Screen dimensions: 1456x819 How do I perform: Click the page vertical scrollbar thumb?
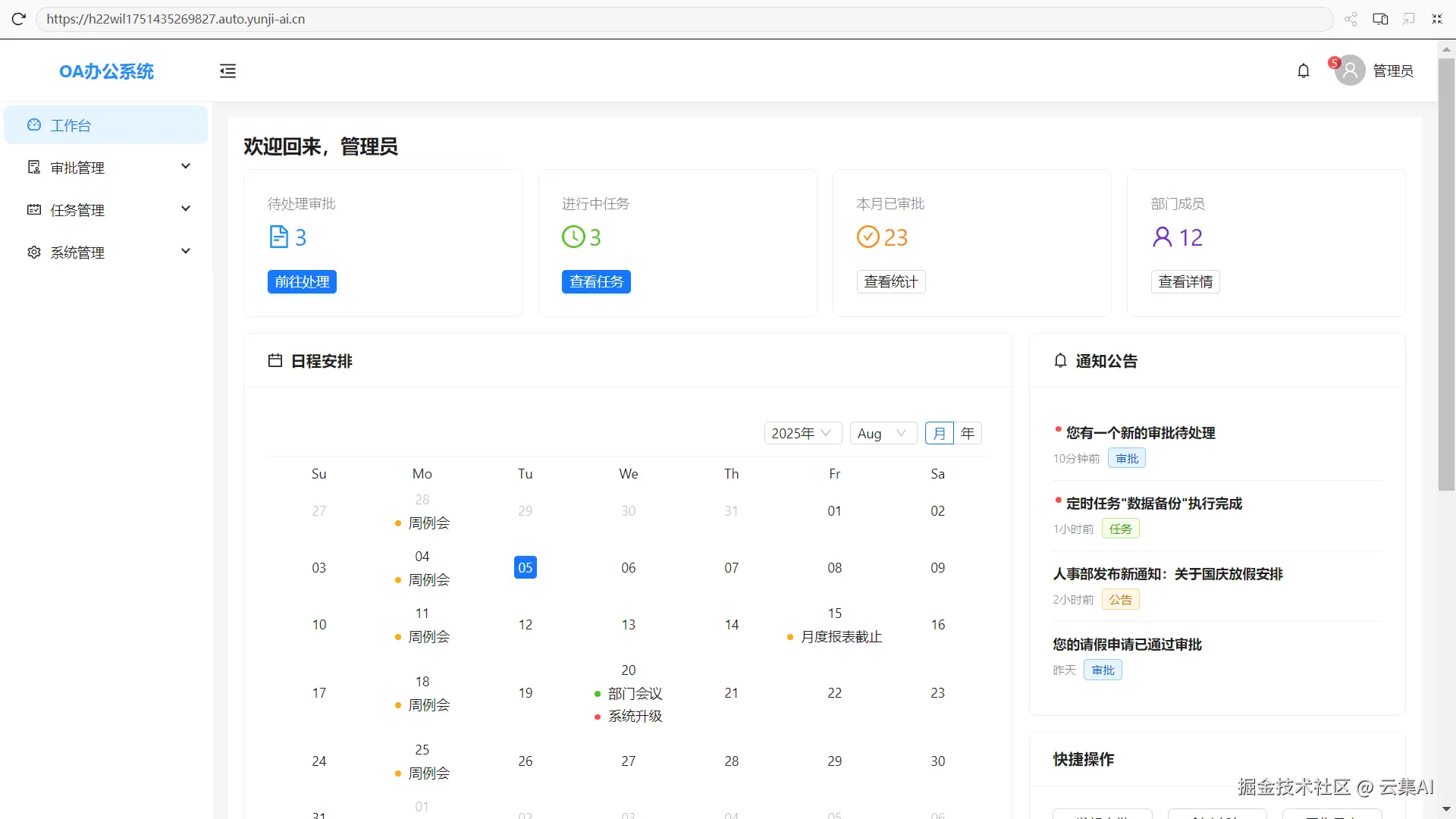(1446, 273)
